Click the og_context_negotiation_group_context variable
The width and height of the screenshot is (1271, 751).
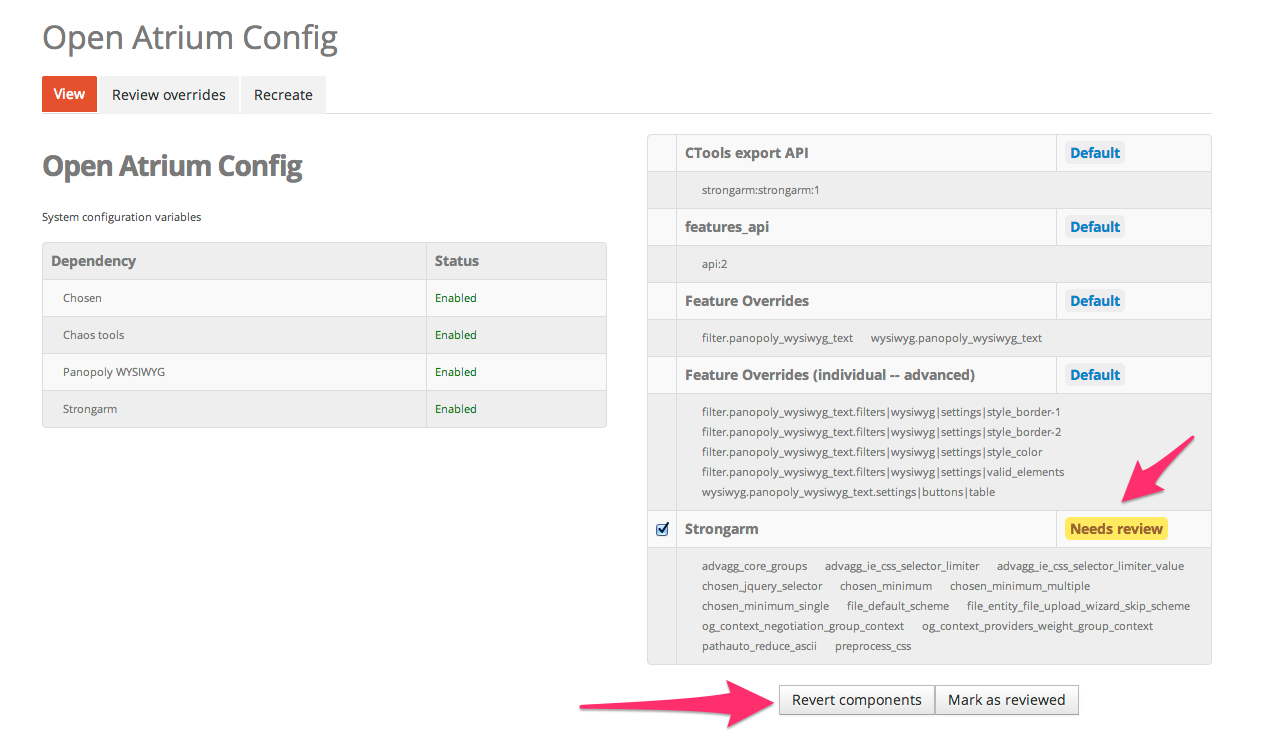pos(803,626)
